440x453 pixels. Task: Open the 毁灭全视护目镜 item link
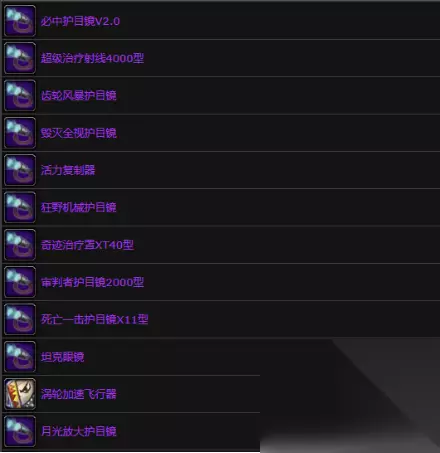coord(79,133)
